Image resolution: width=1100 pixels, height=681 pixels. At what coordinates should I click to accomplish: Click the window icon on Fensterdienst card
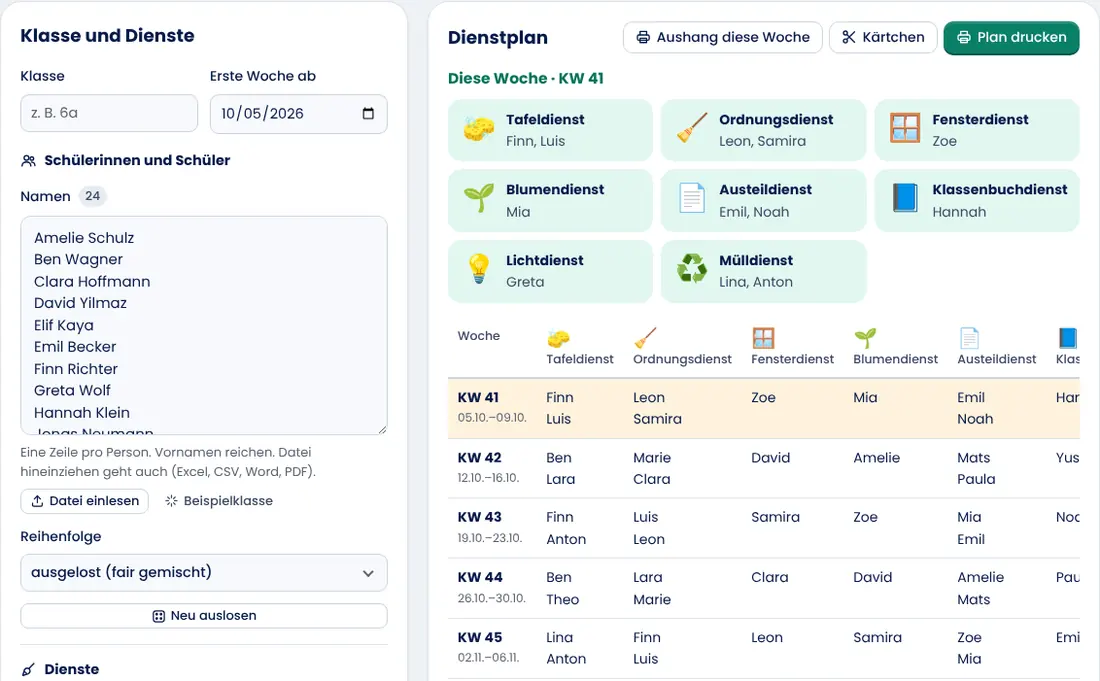[x=905, y=130]
